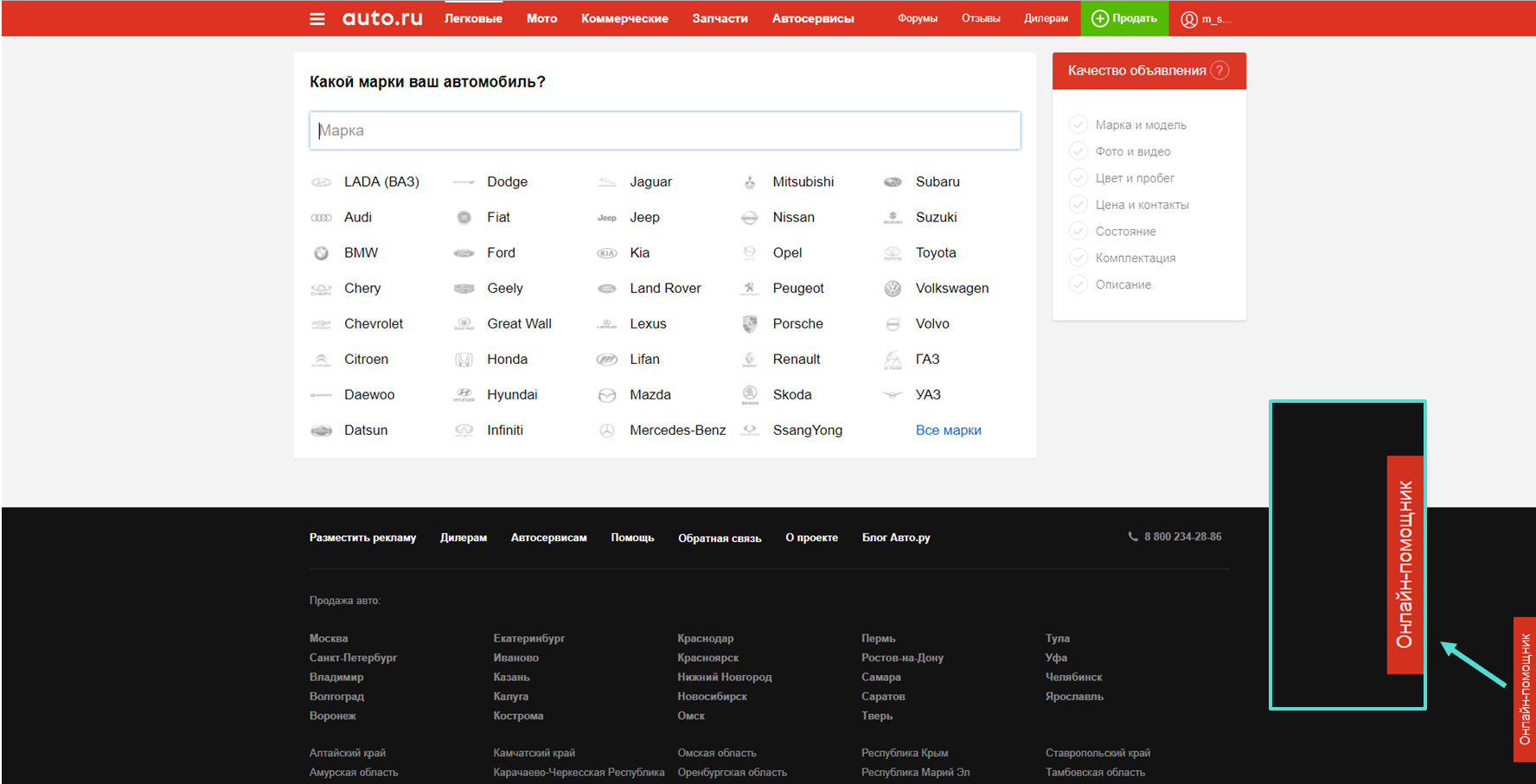Select the Lifan logo
The height and width of the screenshot is (784, 1536).
[607, 360]
